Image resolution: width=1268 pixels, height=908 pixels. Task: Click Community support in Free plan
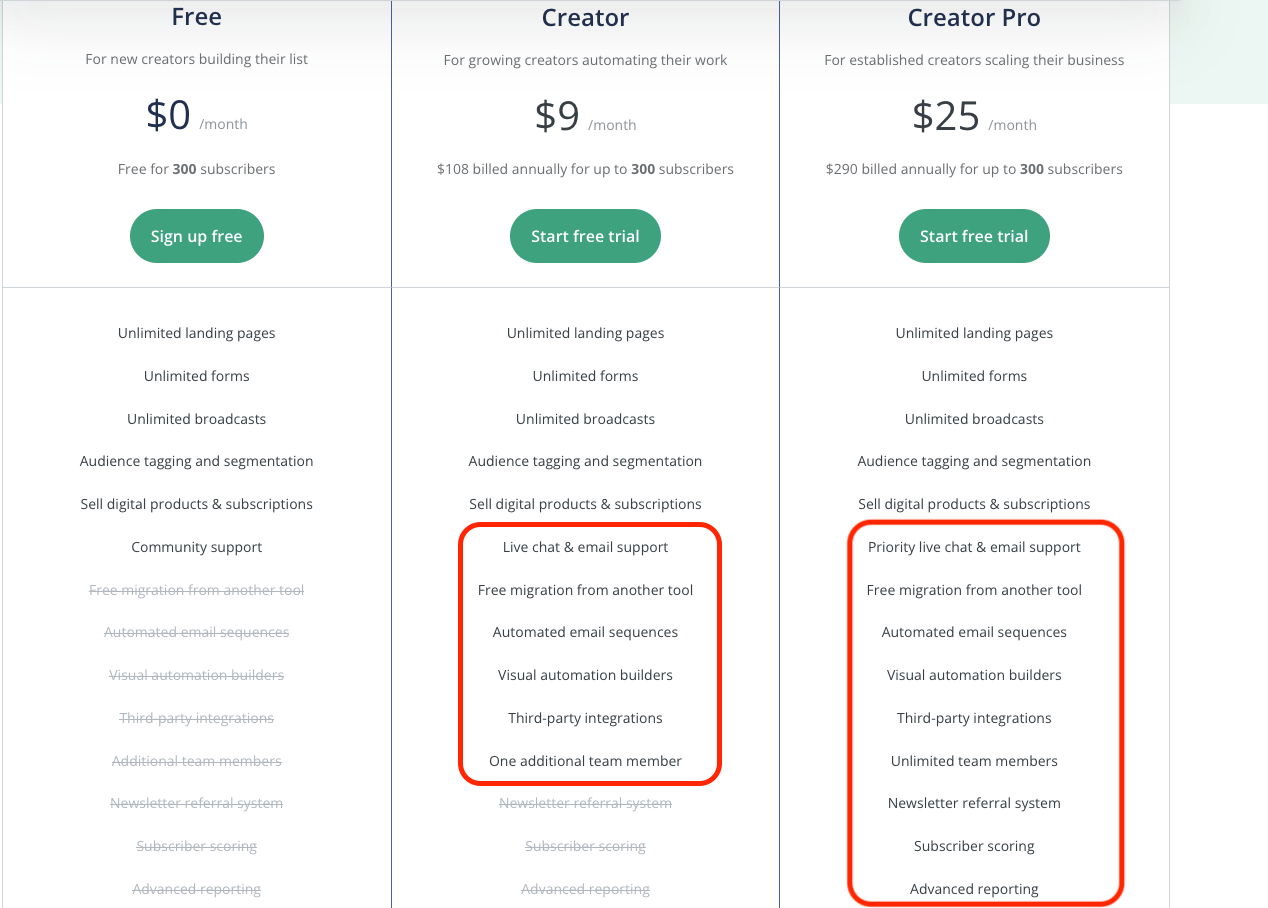[197, 547]
